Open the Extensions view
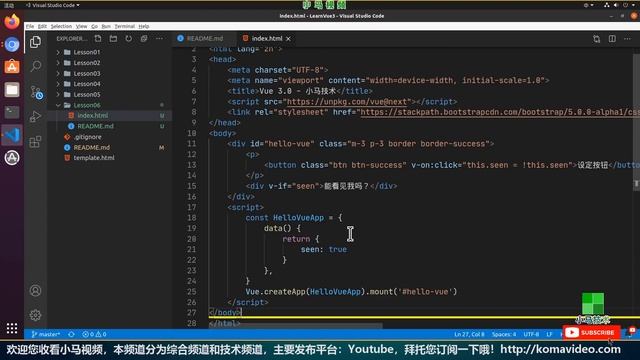 point(36,142)
